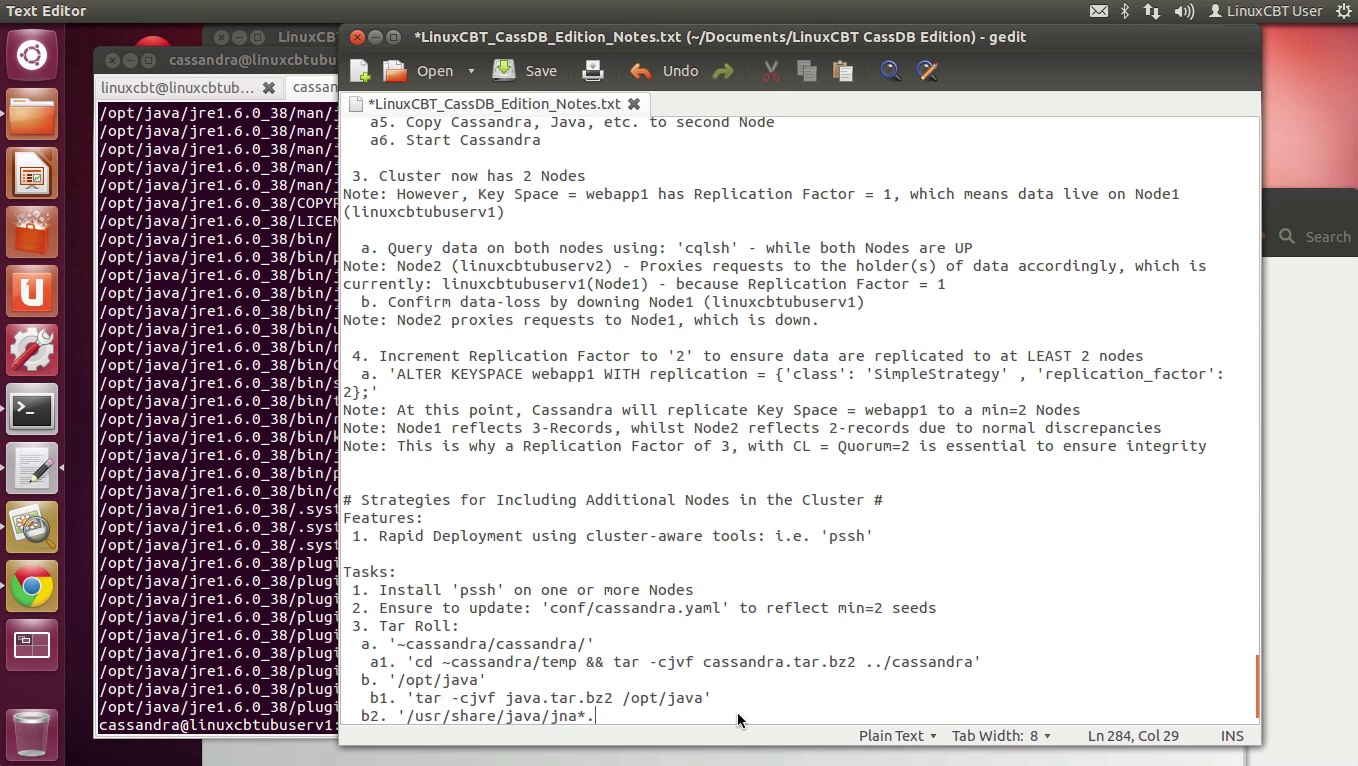Click line "3. Cluster now has 2 Nodes"
1358x766 pixels.
(468, 176)
